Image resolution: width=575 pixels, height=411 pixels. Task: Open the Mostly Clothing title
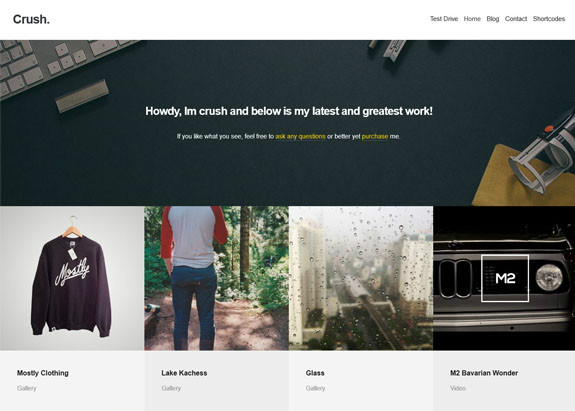click(43, 373)
